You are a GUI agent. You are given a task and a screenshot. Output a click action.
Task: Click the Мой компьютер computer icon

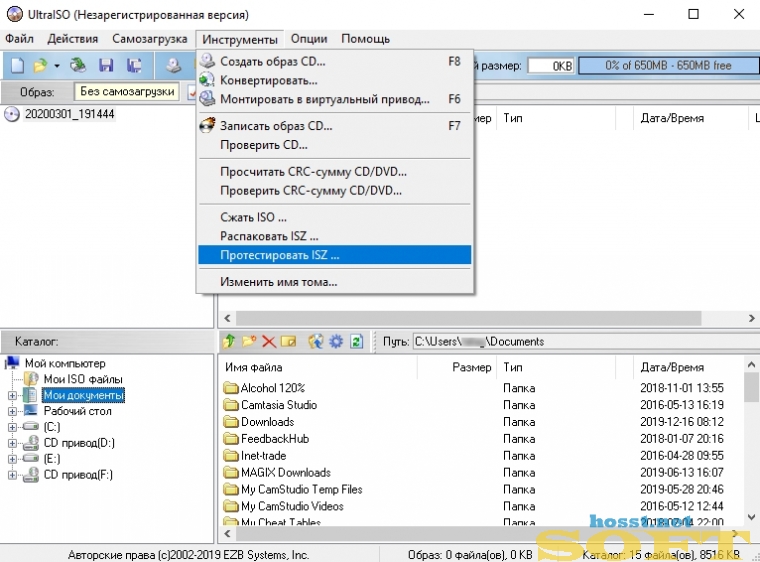tap(12, 363)
